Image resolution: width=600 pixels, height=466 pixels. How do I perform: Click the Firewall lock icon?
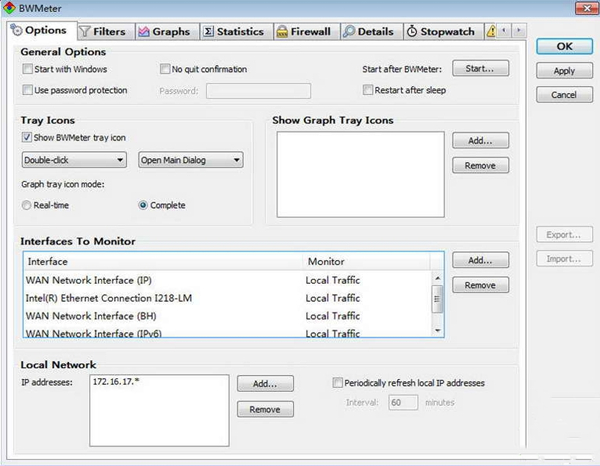click(281, 32)
